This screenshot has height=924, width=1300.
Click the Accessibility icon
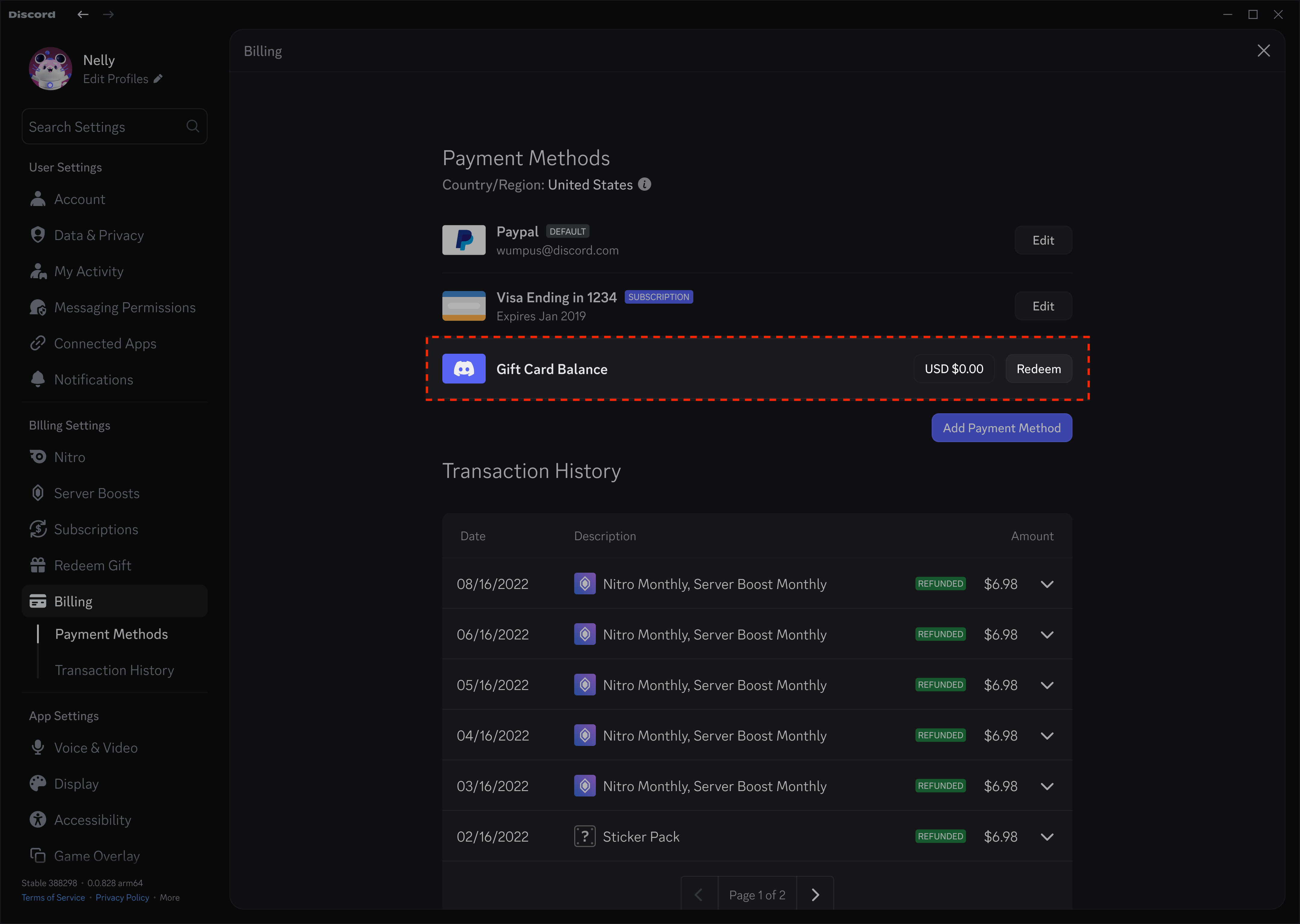point(38,819)
